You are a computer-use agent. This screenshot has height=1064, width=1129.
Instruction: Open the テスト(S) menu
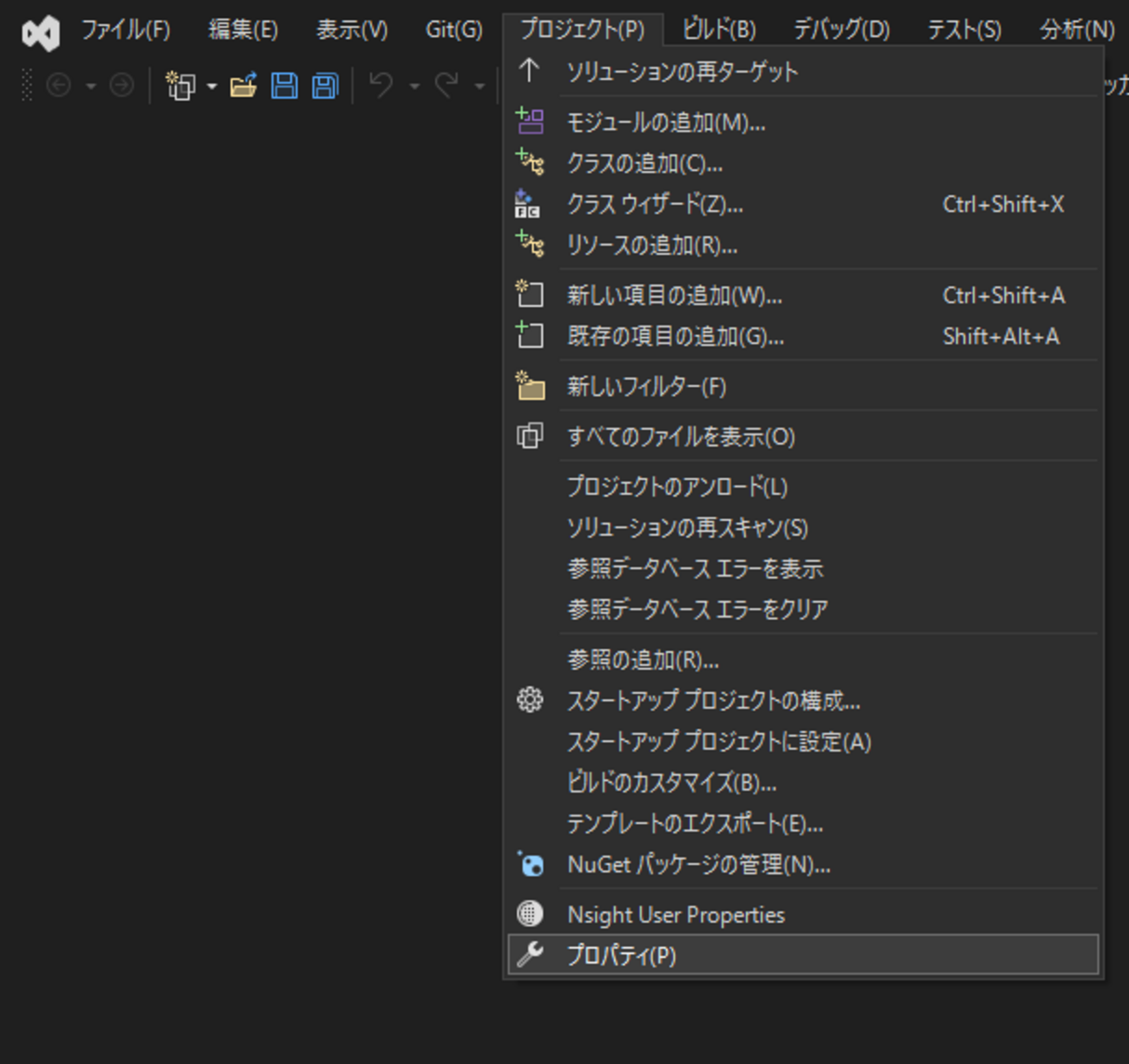click(965, 30)
